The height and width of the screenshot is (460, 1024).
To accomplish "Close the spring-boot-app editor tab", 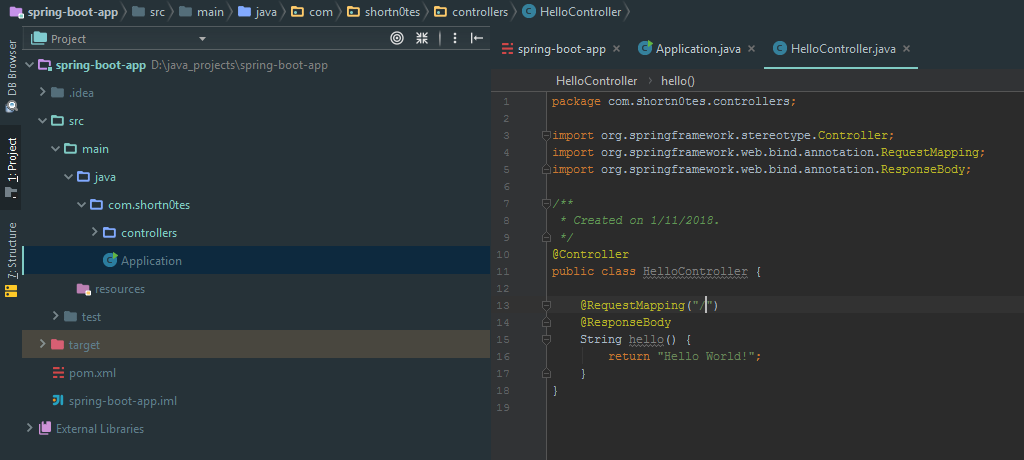I will point(616,49).
